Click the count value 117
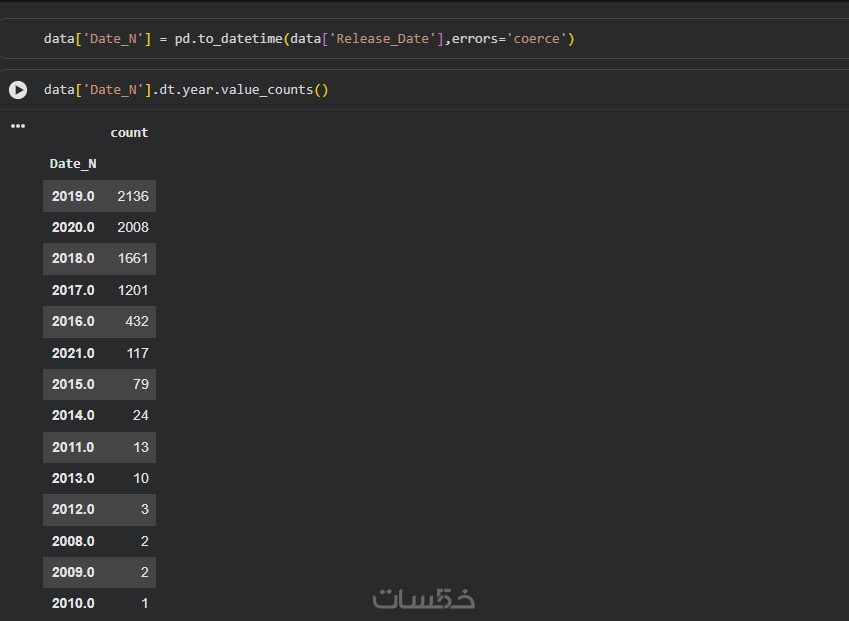Screen dimensions: 849x621 pyautogui.click(x=137, y=353)
